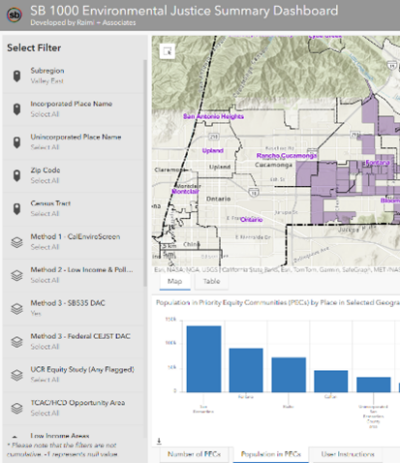The width and height of the screenshot is (400, 463).
Task: Click the Method 1 CalEnviroScreen layers icon
Action: click(17, 242)
